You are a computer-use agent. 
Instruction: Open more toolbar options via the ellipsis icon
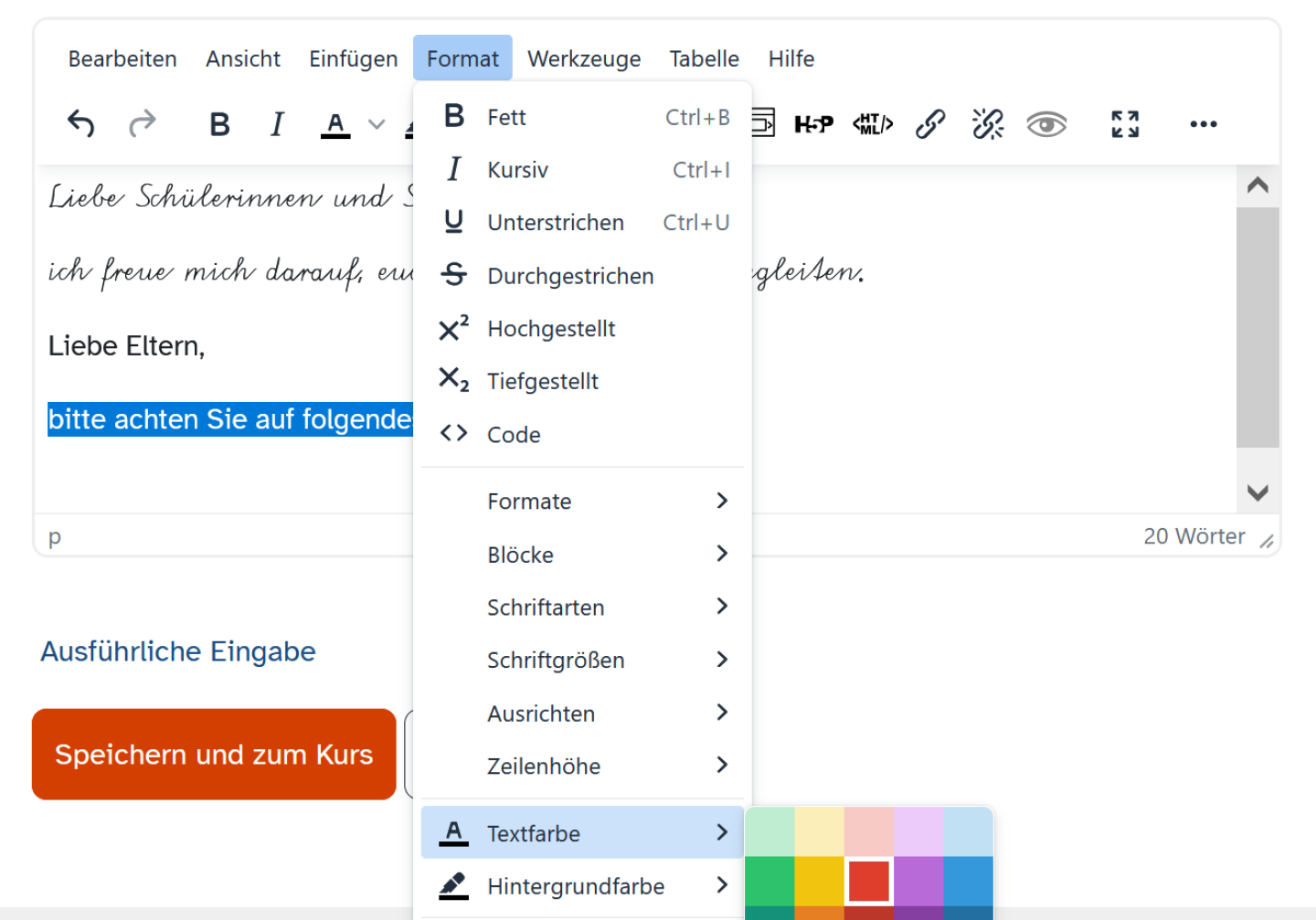tap(1203, 123)
